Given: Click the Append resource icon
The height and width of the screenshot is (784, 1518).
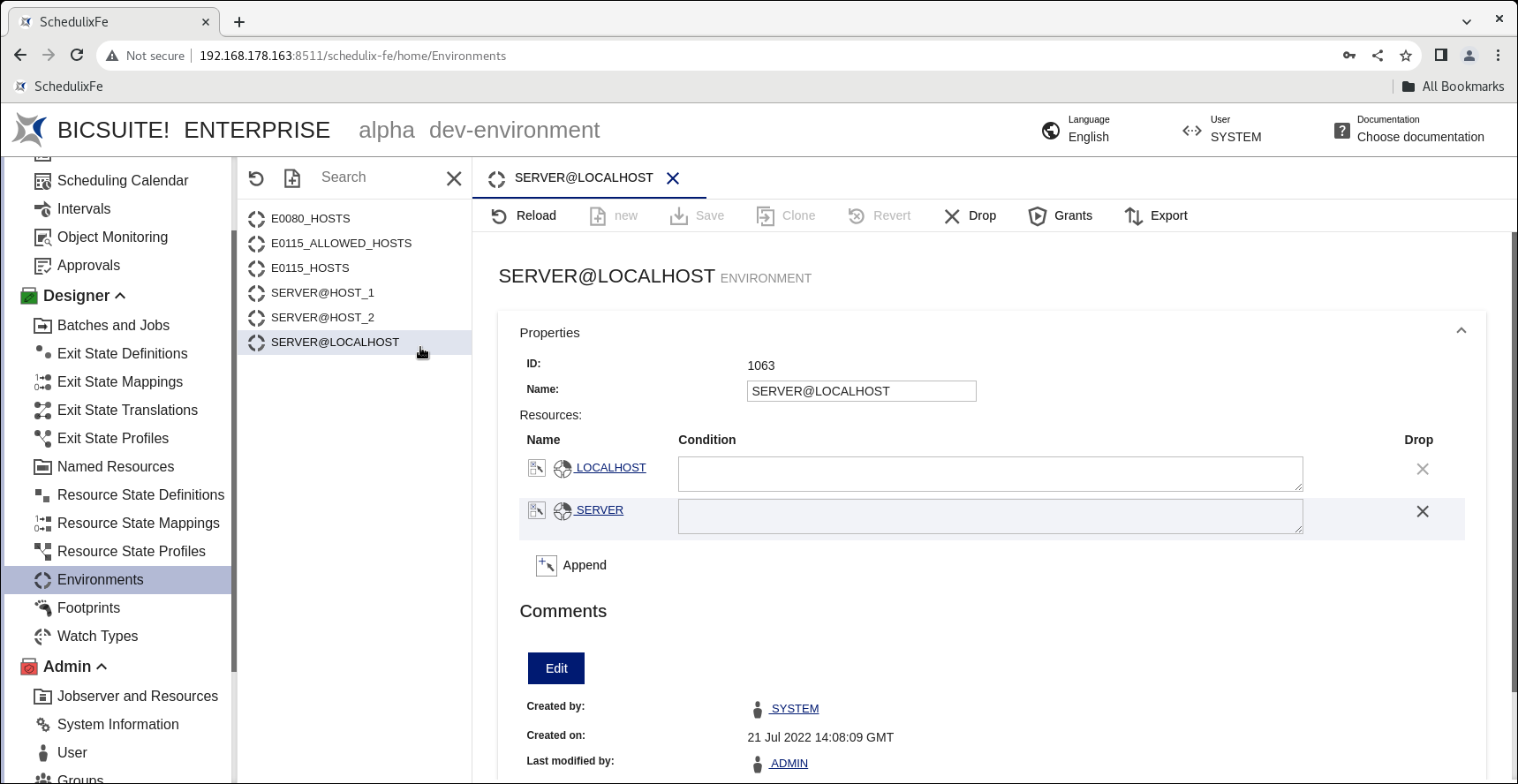Looking at the screenshot, I should [x=547, y=566].
